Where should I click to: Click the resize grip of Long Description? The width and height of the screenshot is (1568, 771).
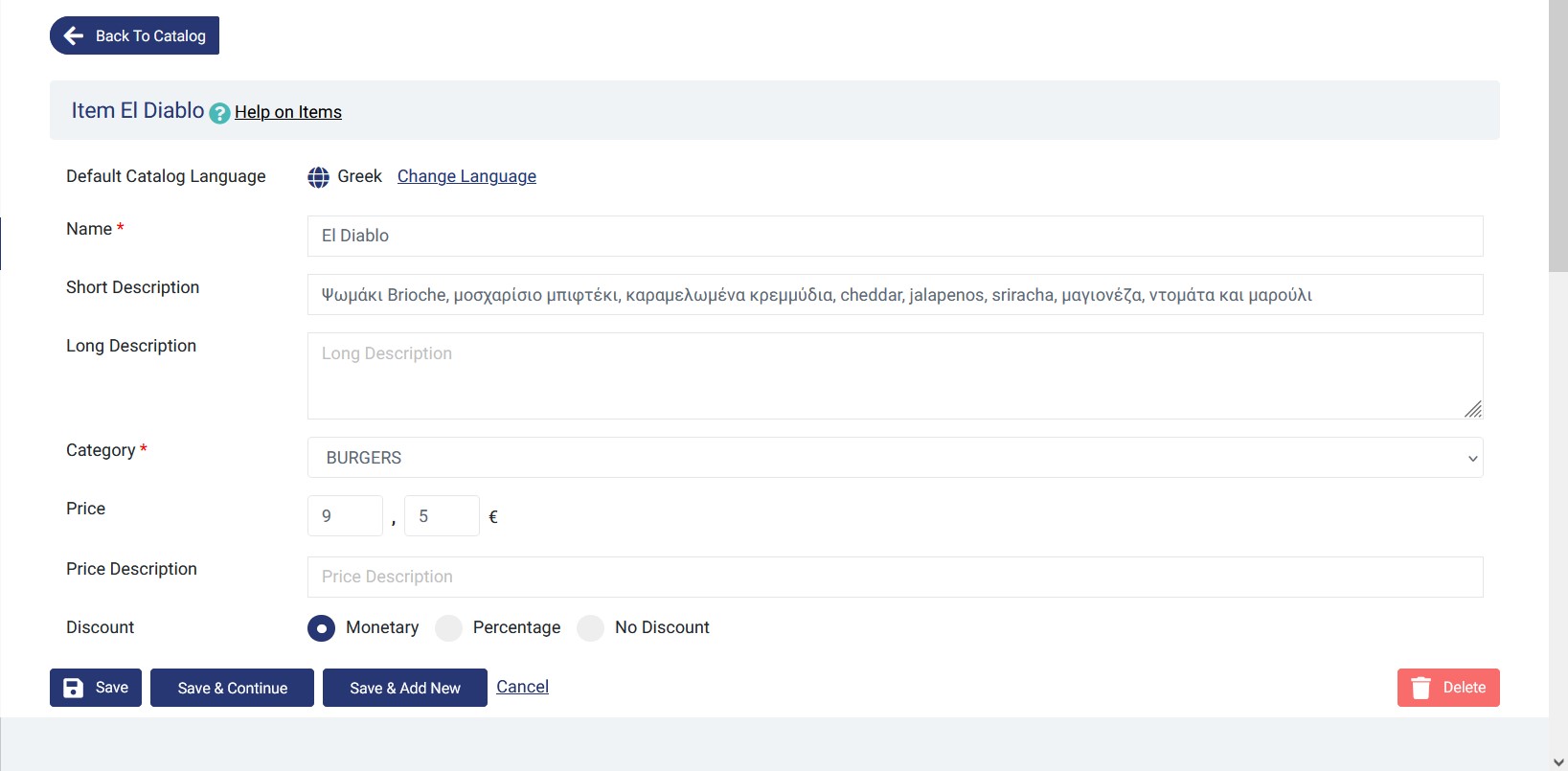point(1473,409)
